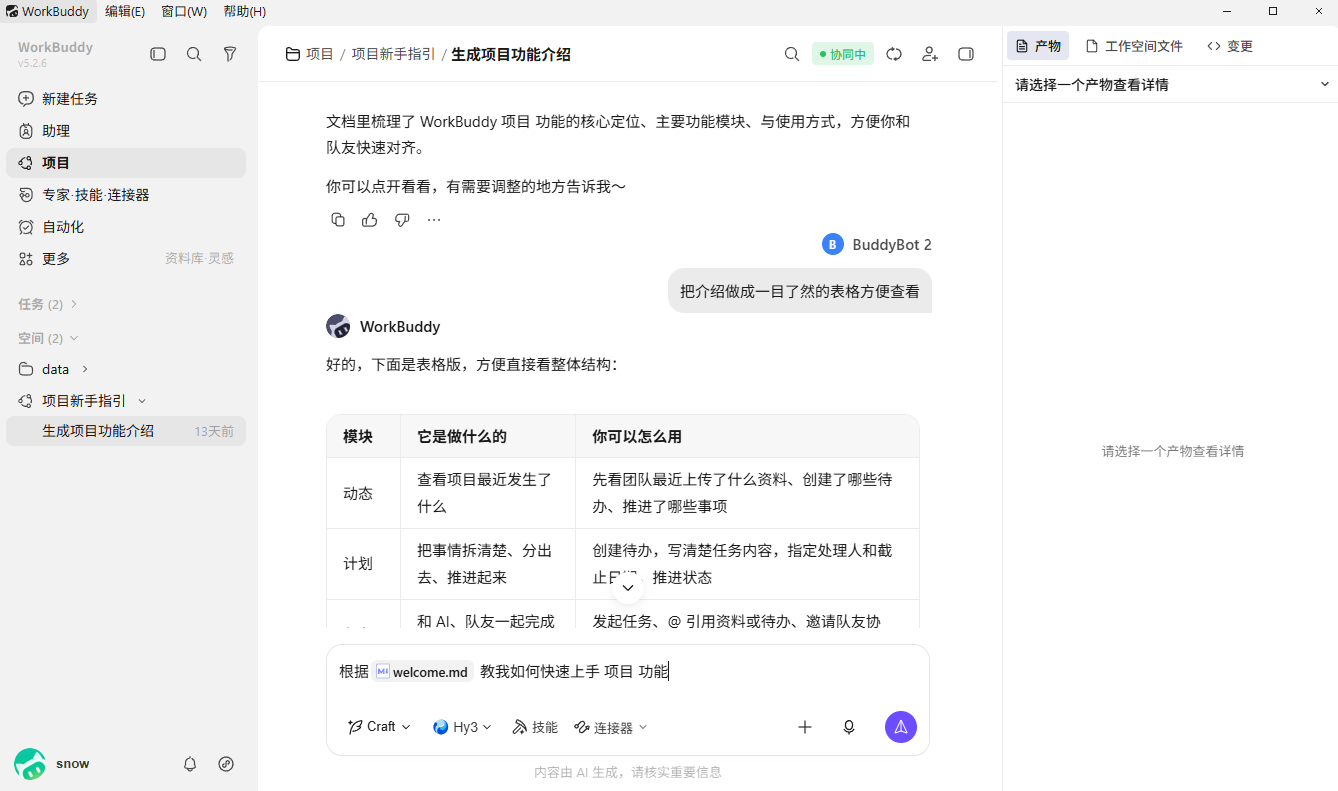The width and height of the screenshot is (1338, 791).
Task: Click the refresh sync icon in header
Action: click(x=894, y=54)
